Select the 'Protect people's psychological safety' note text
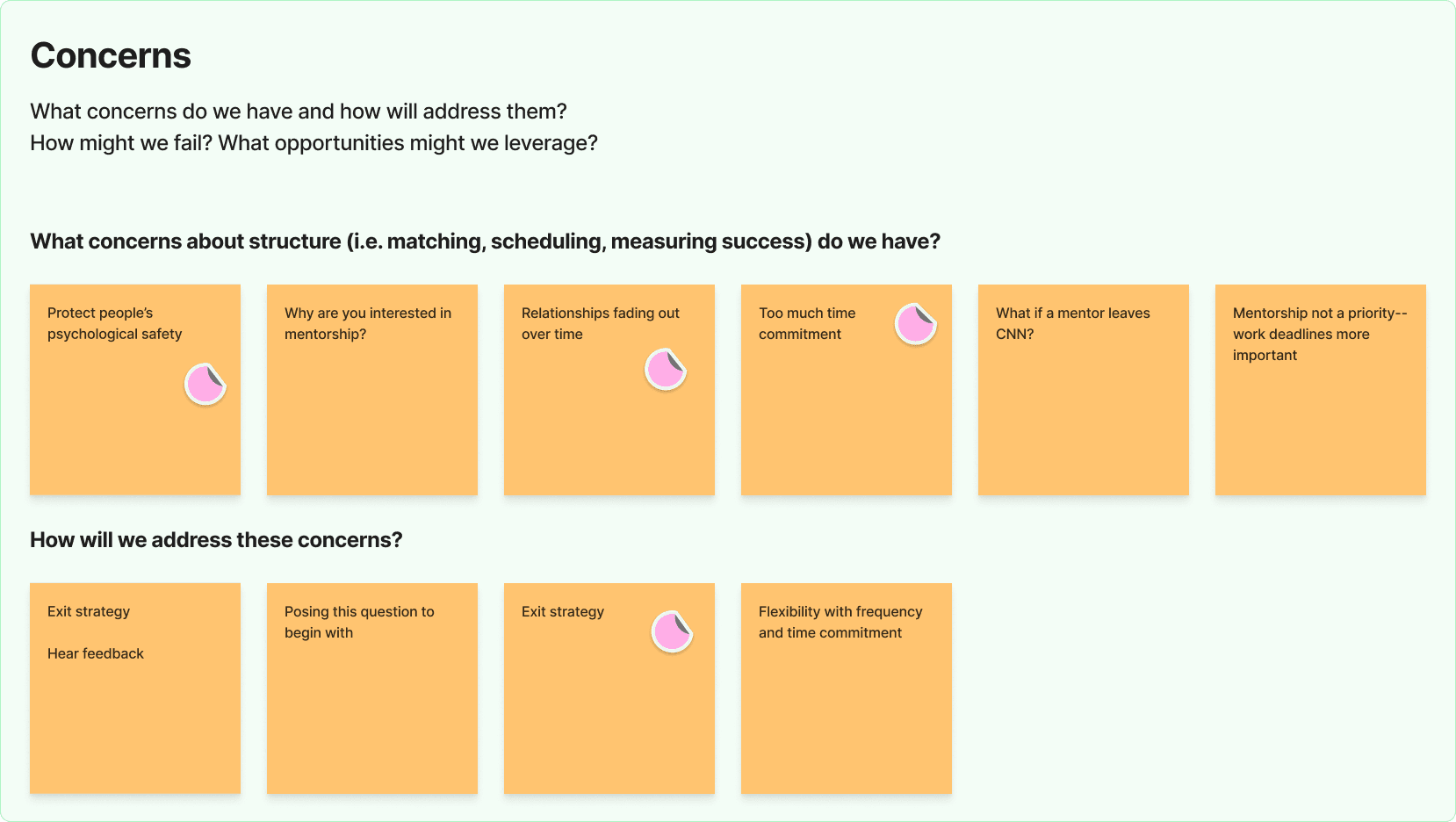1456x822 pixels. tap(115, 323)
